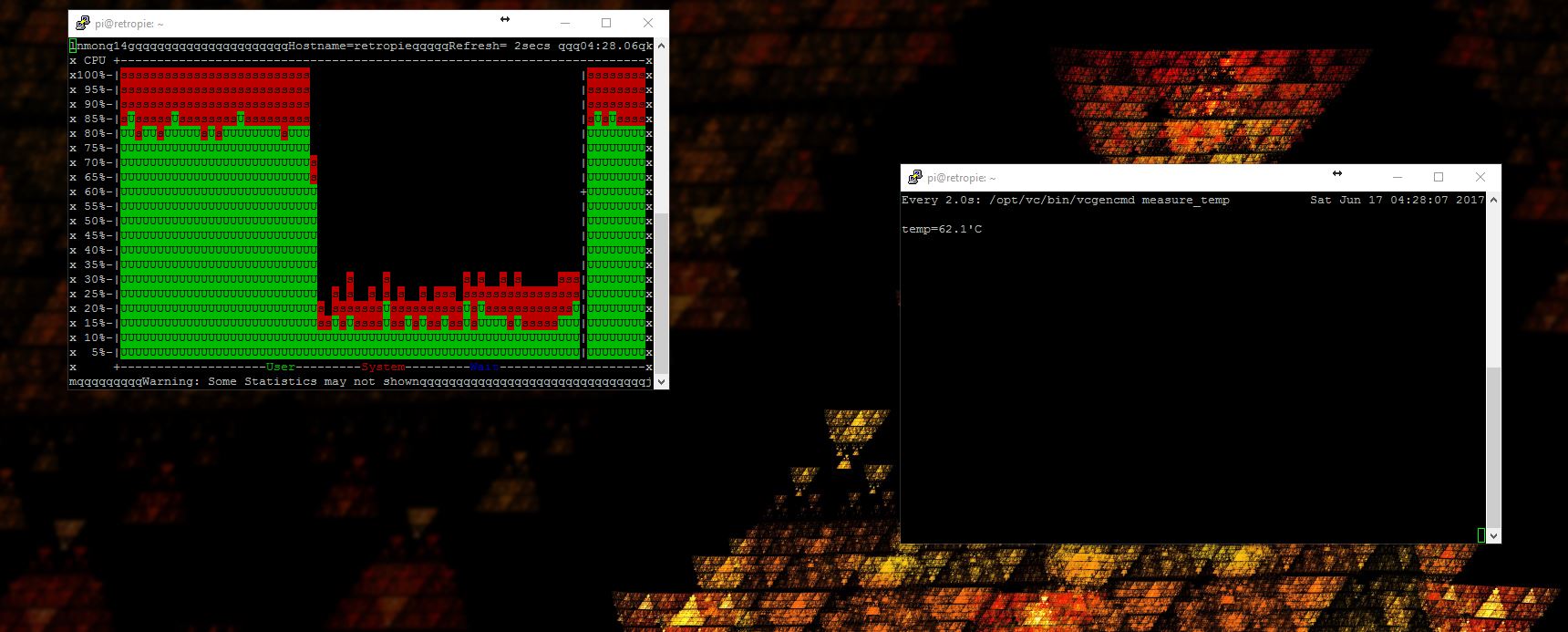Maximize the measure_temp terminal window

tap(1439, 177)
